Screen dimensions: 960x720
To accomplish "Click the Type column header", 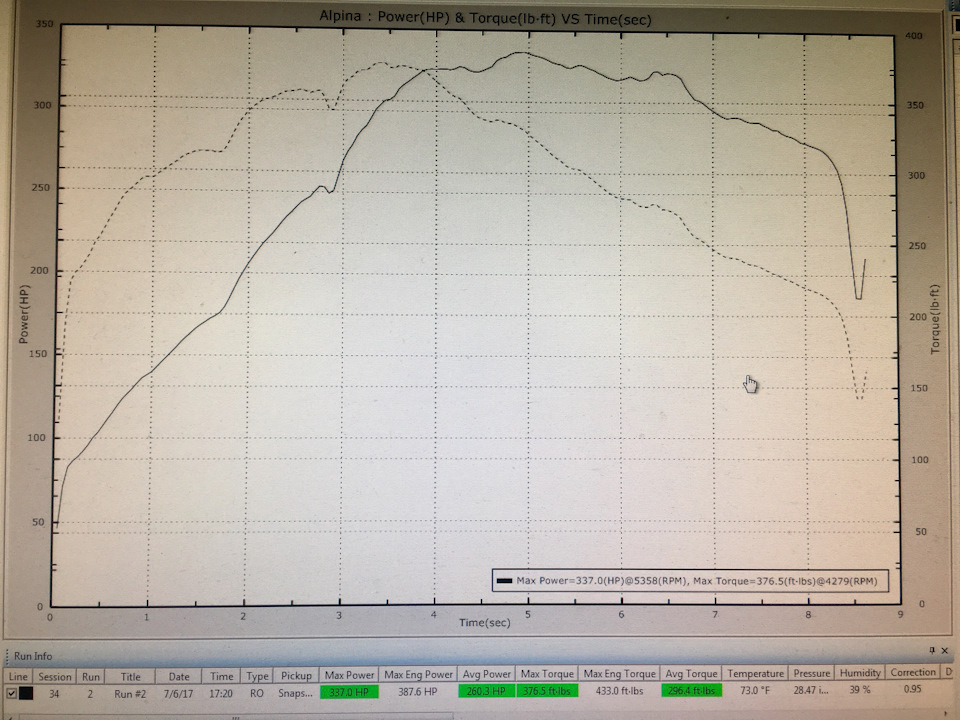I will [x=257, y=676].
